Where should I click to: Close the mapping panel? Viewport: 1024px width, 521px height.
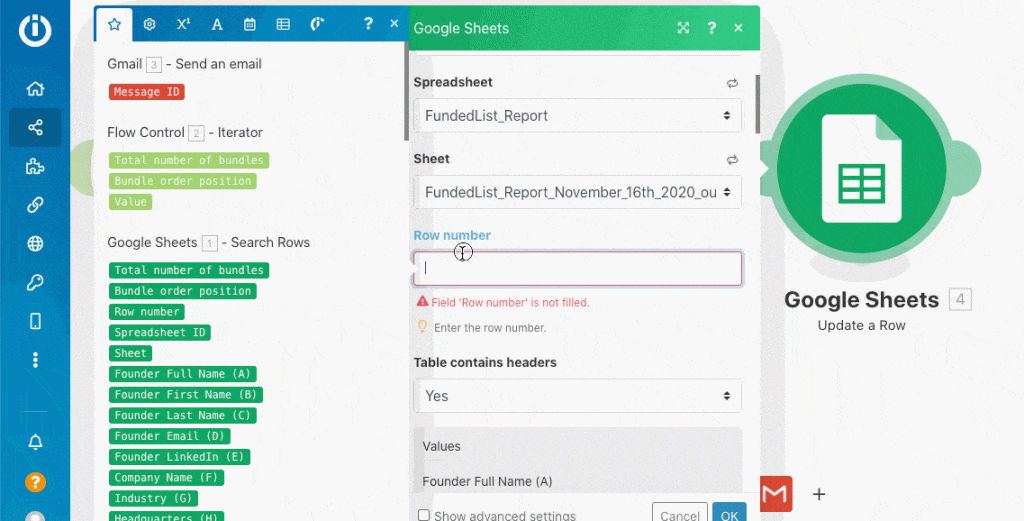pyautogui.click(x=394, y=24)
